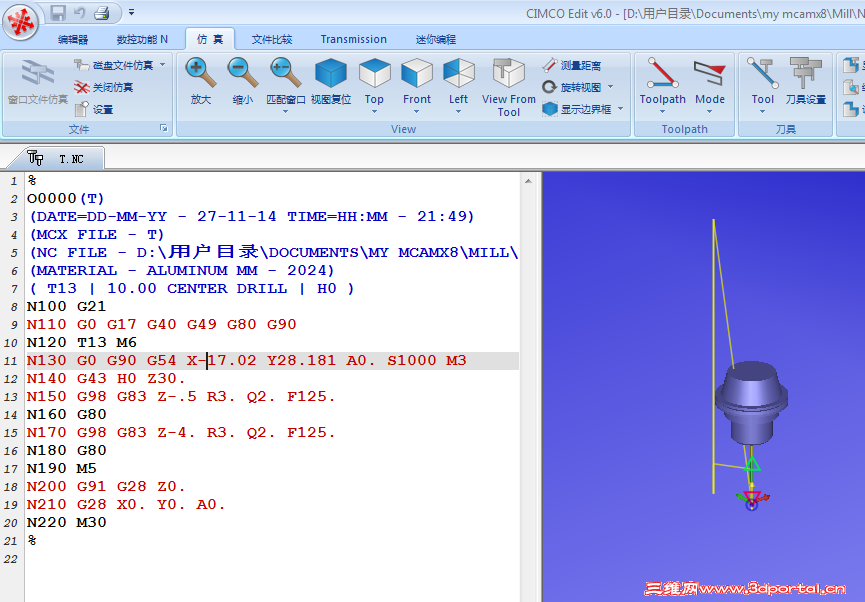Expand the Top view dropdown arrow
The image size is (865, 602).
(x=375, y=112)
